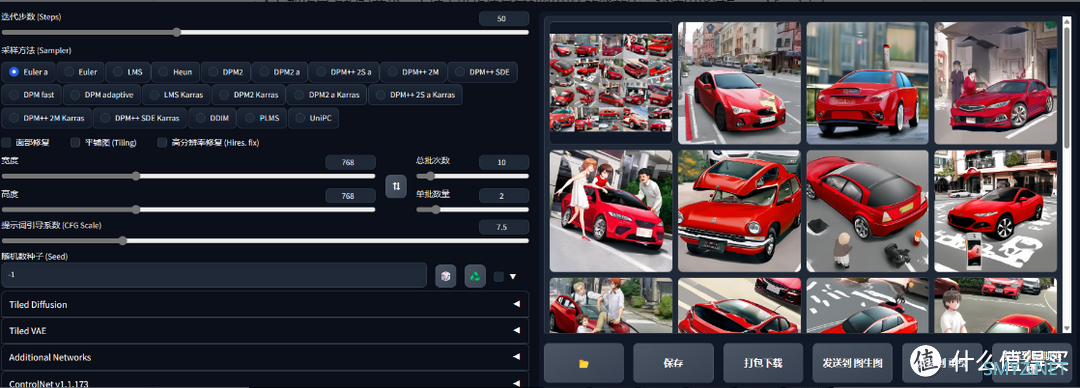
Task: Adjust the CFG Scale slider
Action: pyautogui.click(x=265, y=241)
